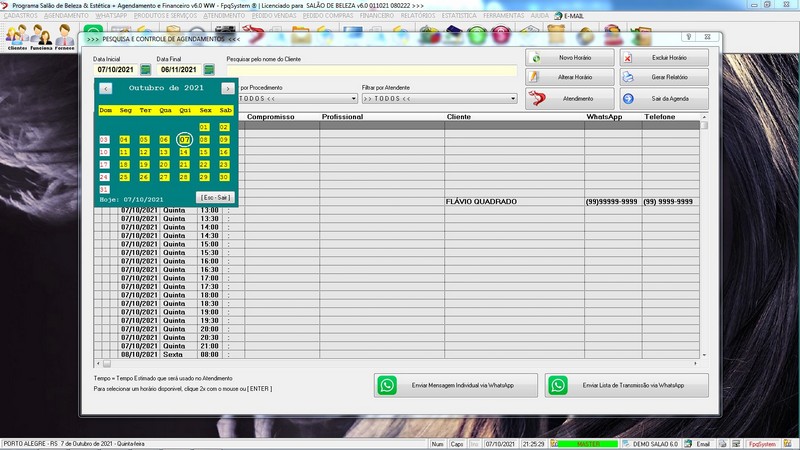Select day 01 in the calendar
The width and height of the screenshot is (800, 450).
pyautogui.click(x=204, y=127)
